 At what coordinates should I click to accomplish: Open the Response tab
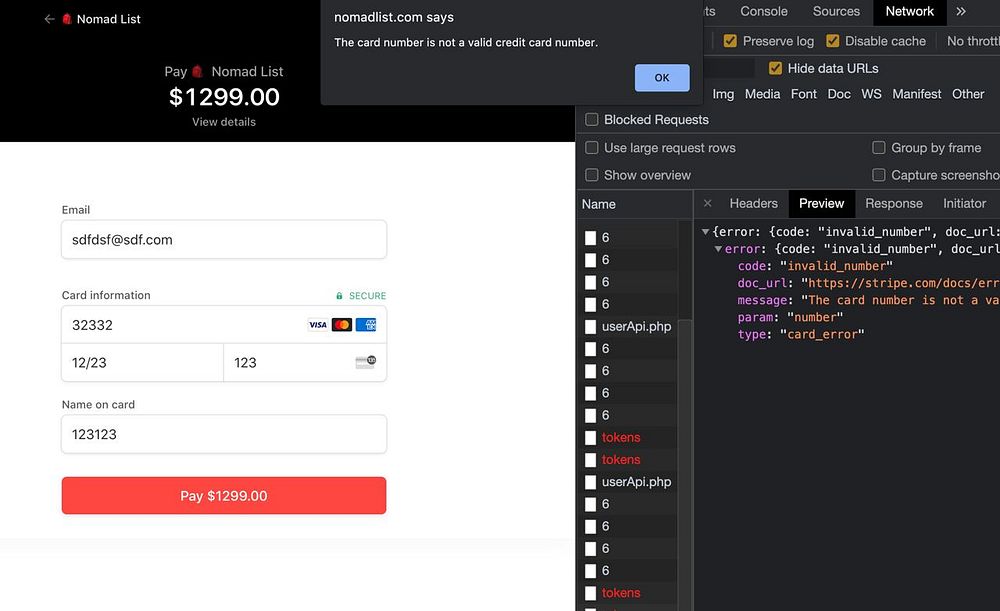pyautogui.click(x=893, y=203)
